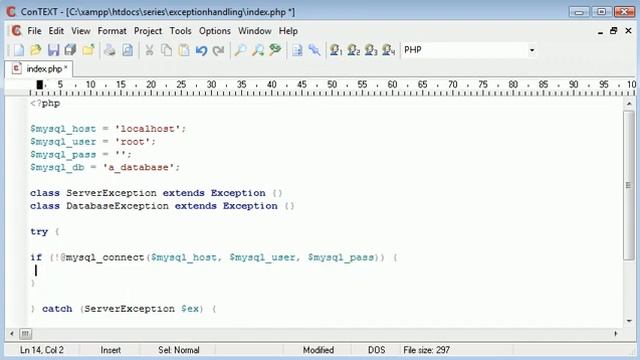Click the Replace icon with green arrows
The image size is (640, 360).
[x=276, y=50]
